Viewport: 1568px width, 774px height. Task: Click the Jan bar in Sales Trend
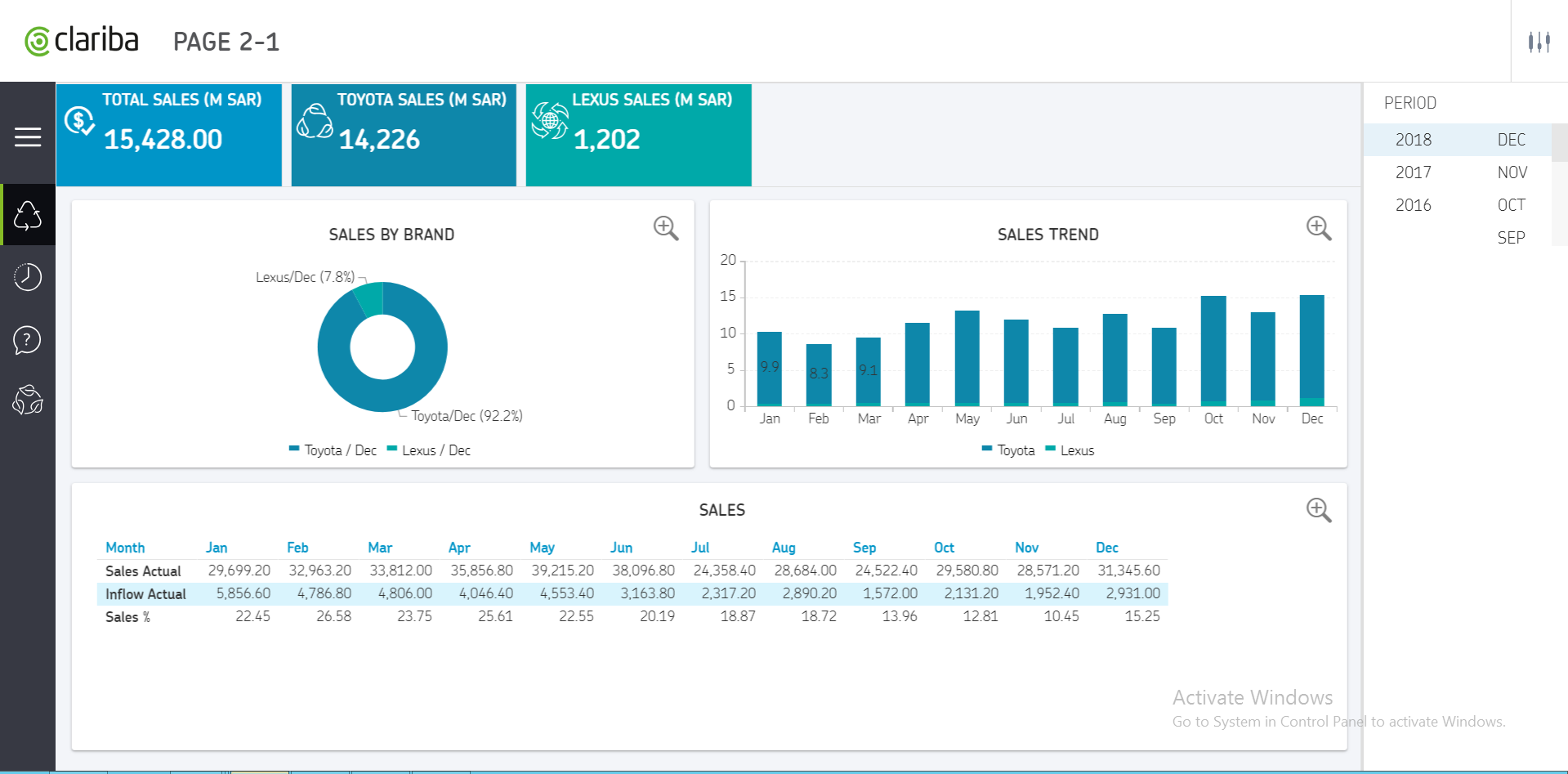[770, 369]
